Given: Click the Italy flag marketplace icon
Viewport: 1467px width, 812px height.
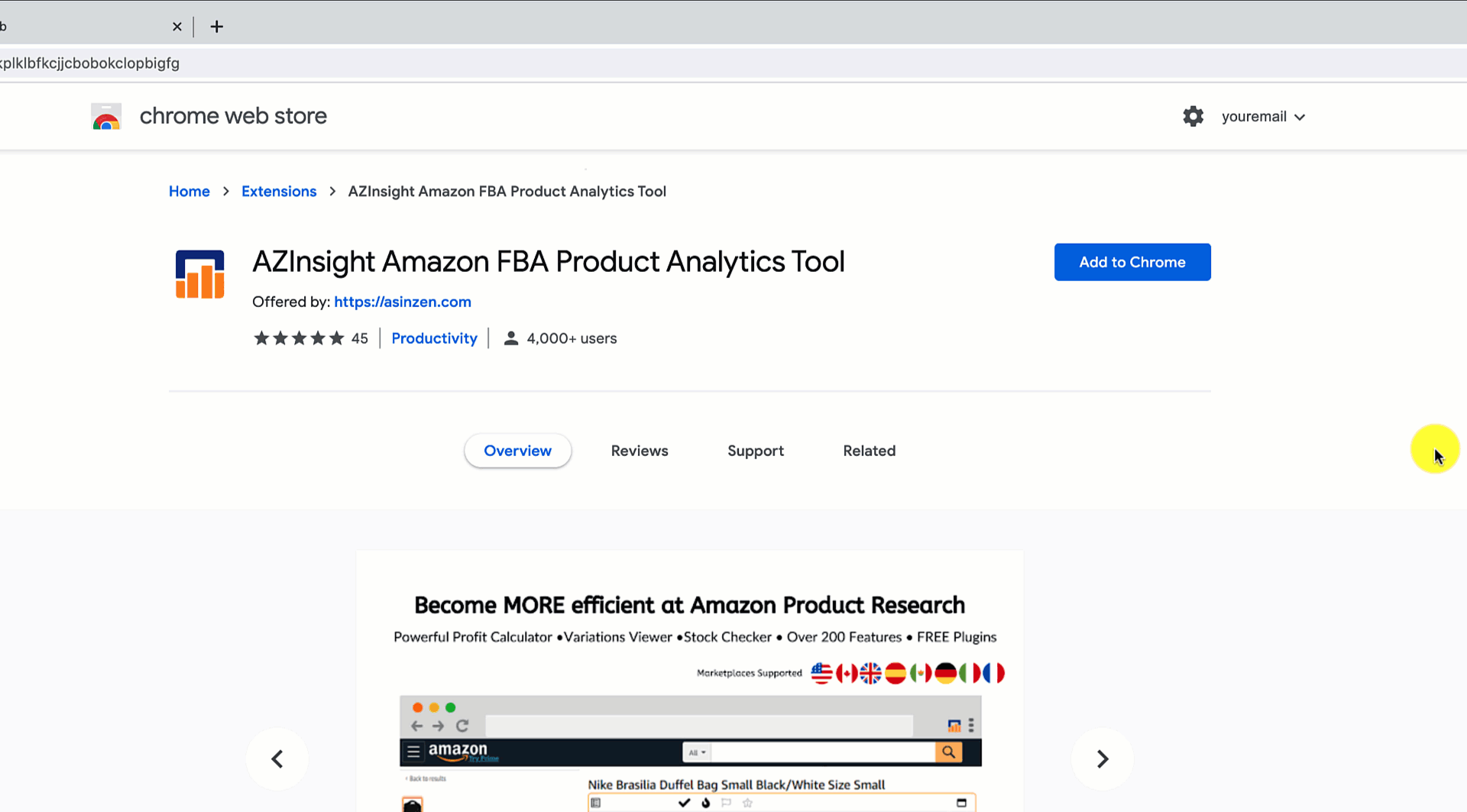Looking at the screenshot, I should click(970, 673).
